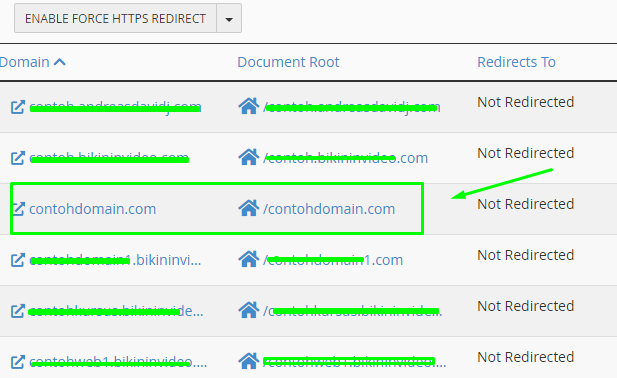Click the external-link icon in the first domain row
The width and height of the screenshot is (617, 378).
pyautogui.click(x=18, y=107)
